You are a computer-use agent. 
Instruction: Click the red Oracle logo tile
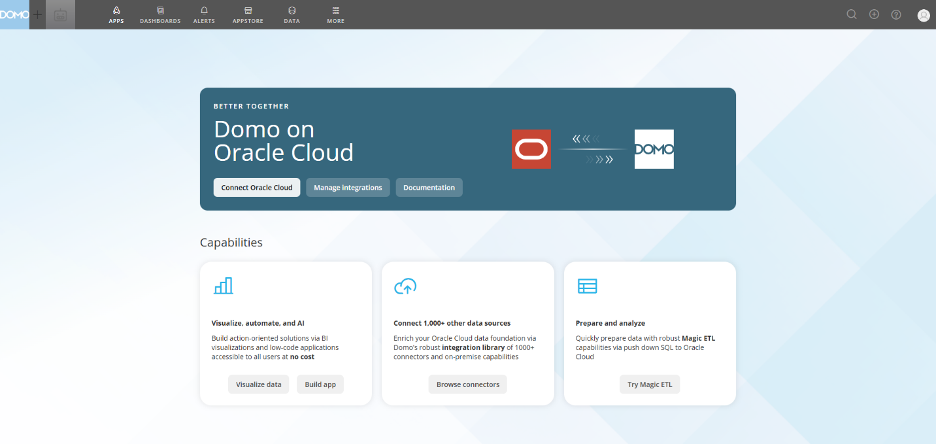click(531, 149)
